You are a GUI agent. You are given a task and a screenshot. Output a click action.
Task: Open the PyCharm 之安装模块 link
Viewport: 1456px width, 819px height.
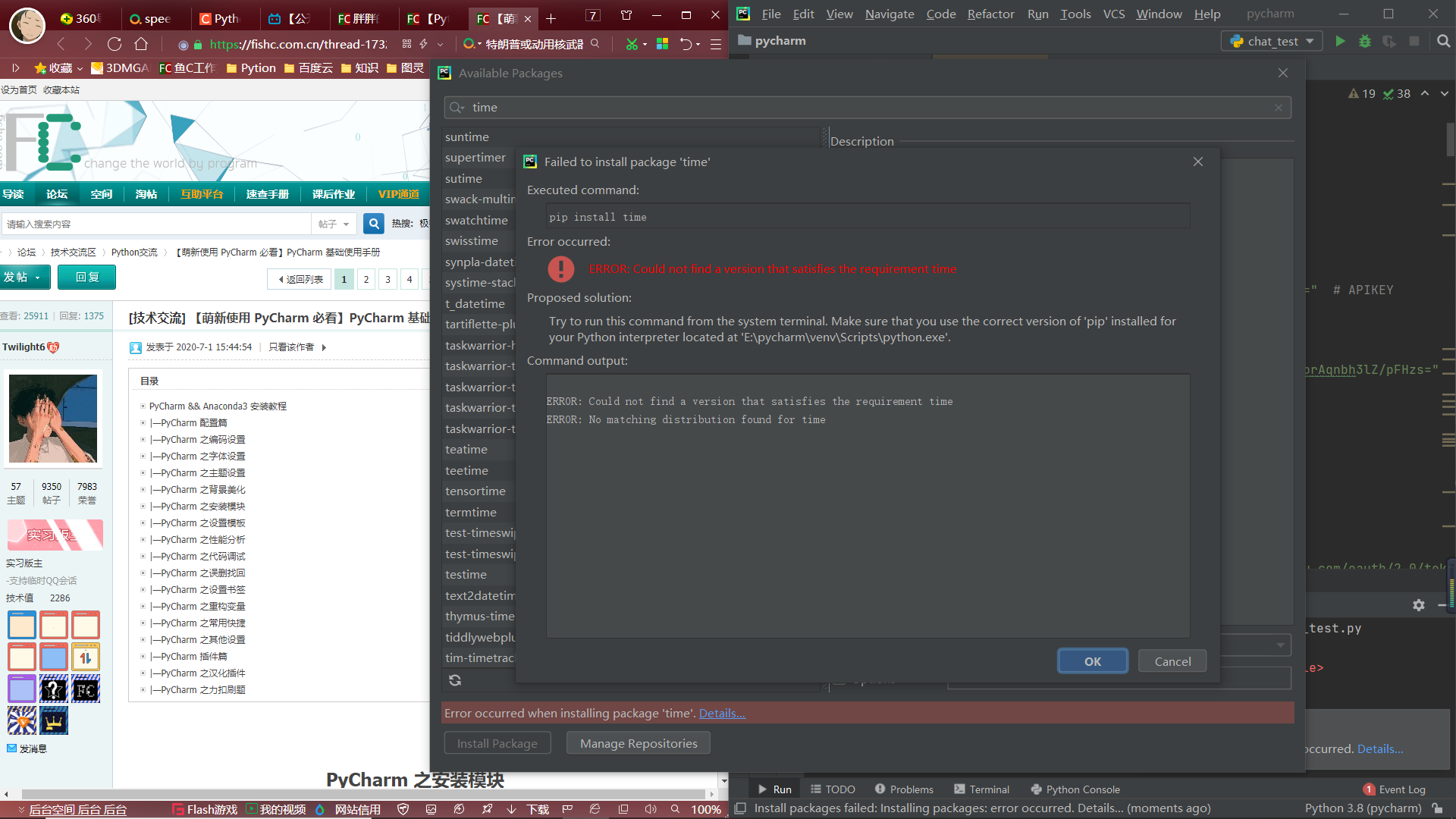(x=197, y=506)
